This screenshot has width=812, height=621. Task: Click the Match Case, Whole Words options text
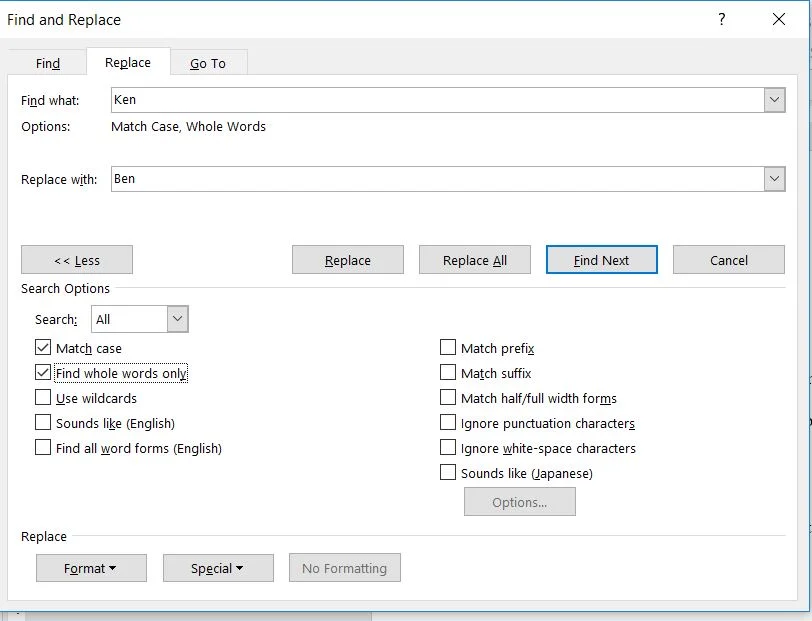188,126
